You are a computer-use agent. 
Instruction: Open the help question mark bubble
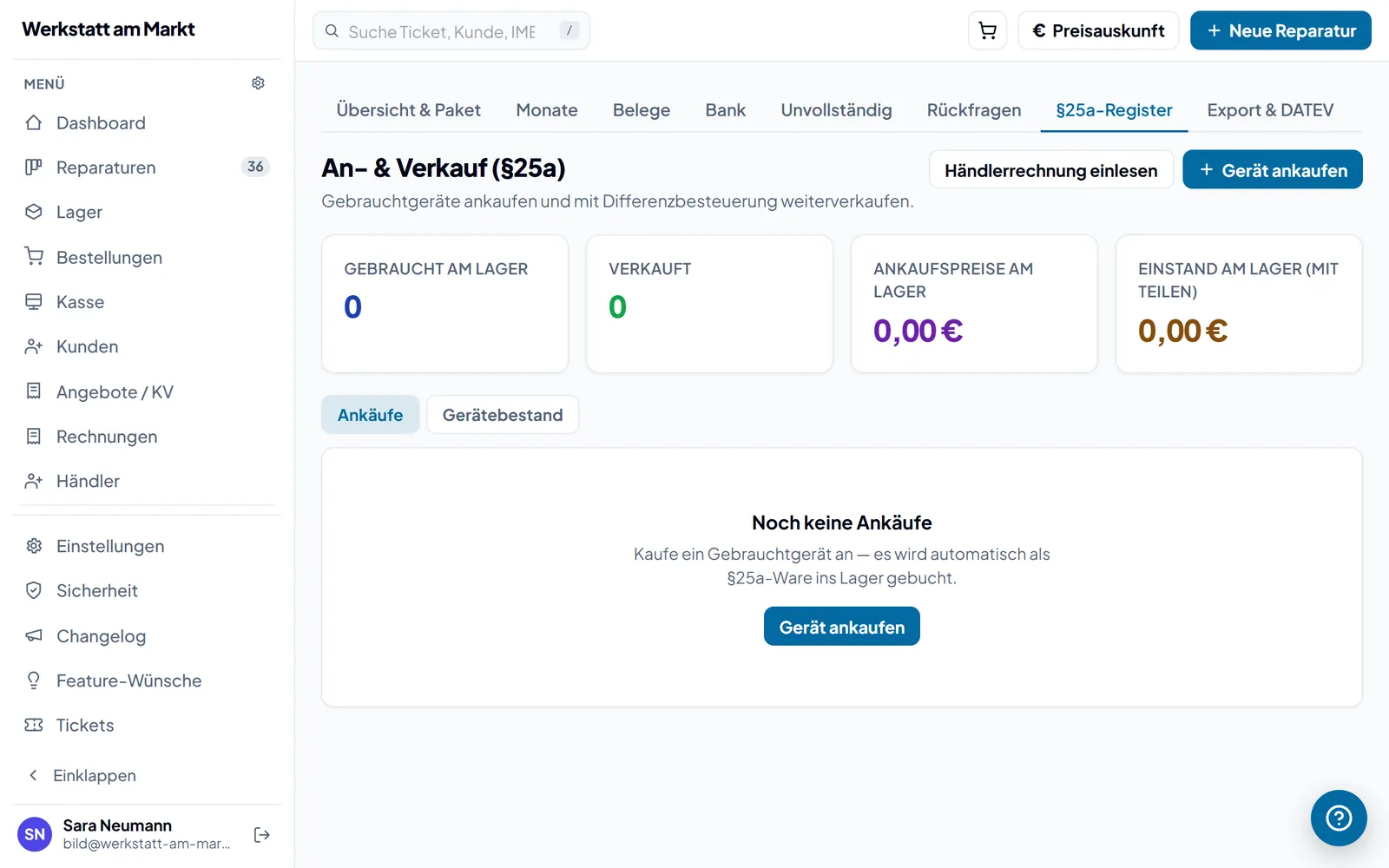[1339, 818]
